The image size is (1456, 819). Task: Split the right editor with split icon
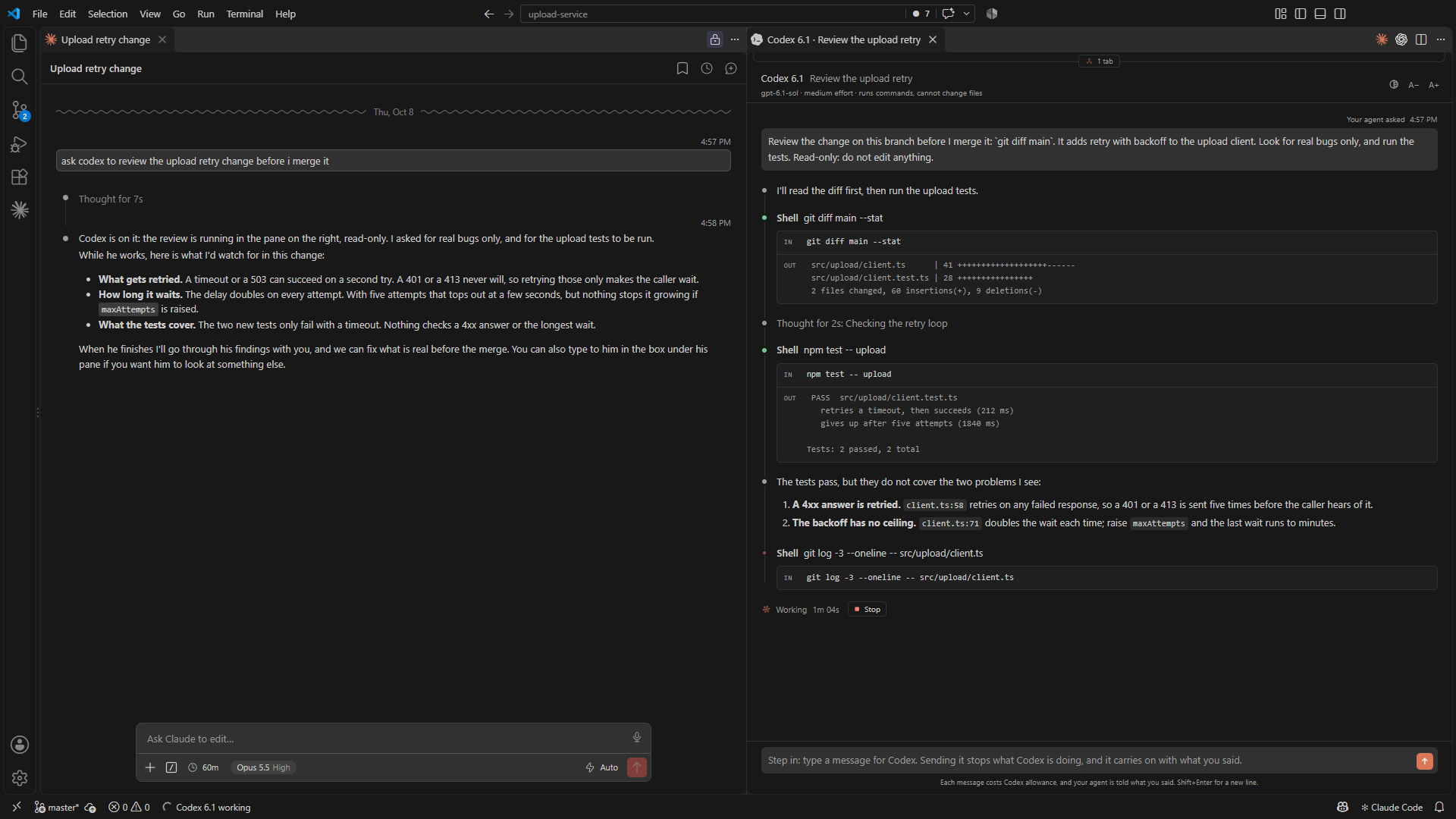click(1421, 39)
